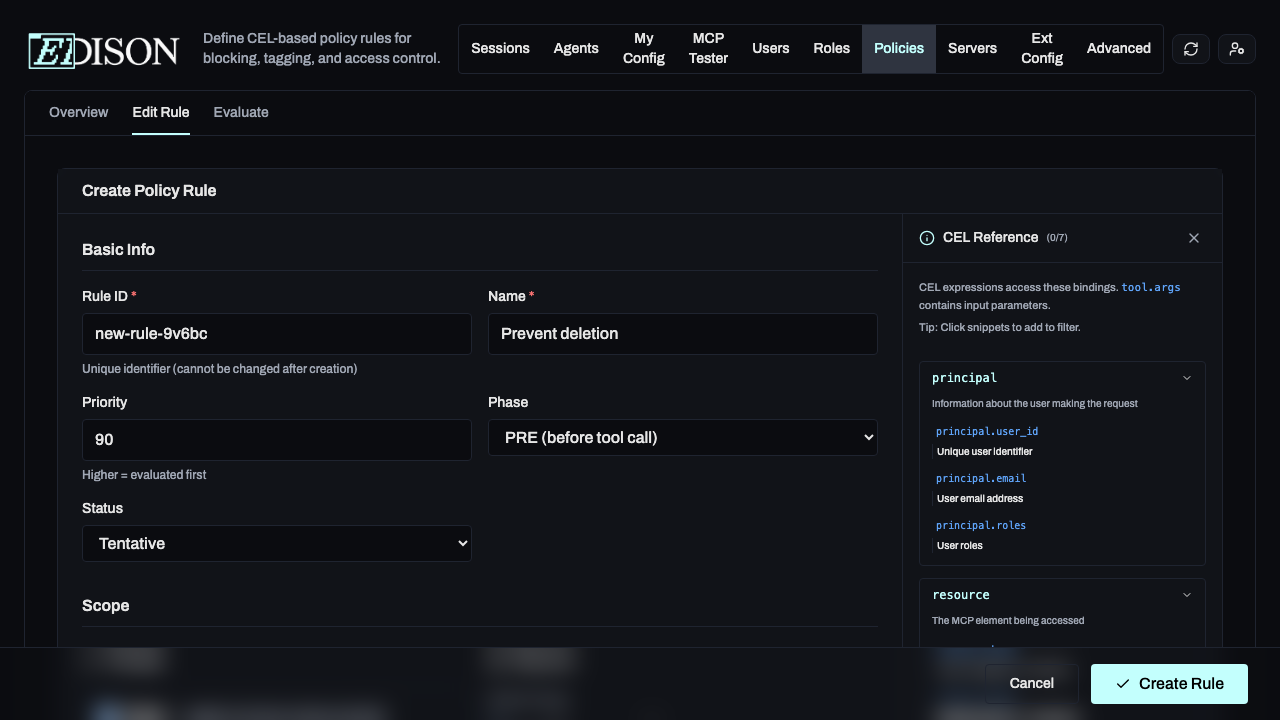Switch to the Evaluate tab
Viewport: 1280px width, 720px height.
click(x=241, y=112)
